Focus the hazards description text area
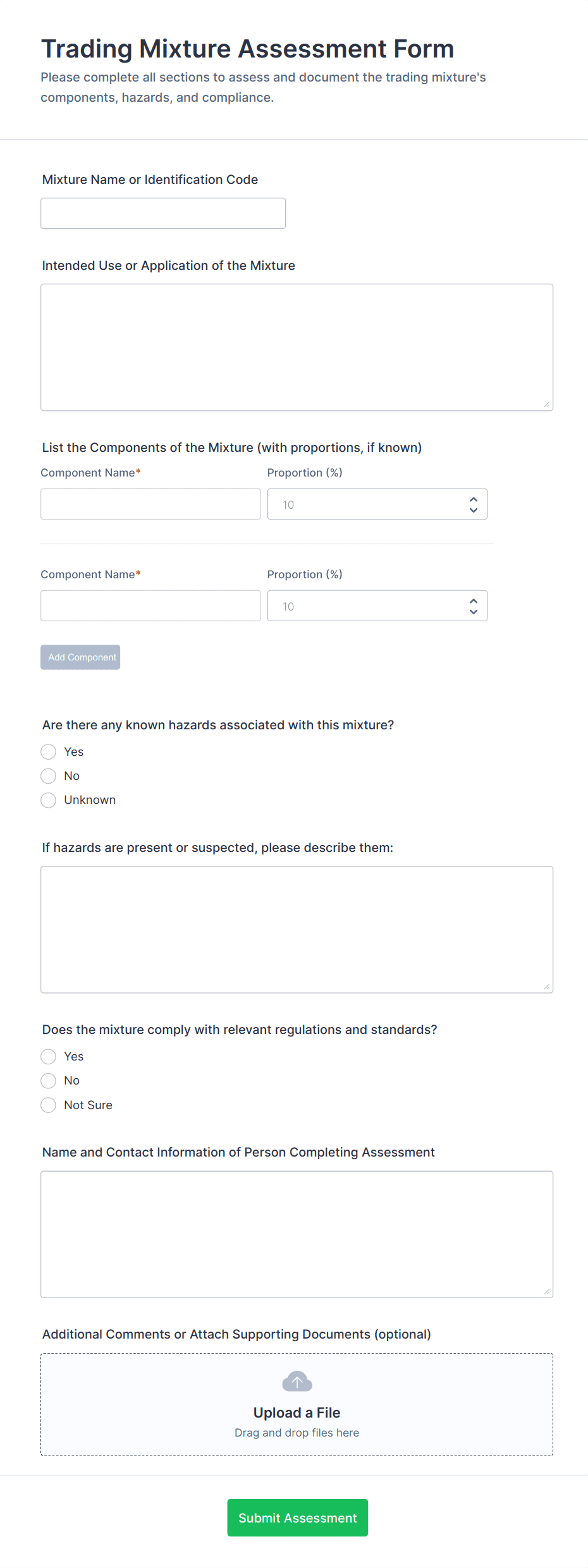 (297, 929)
